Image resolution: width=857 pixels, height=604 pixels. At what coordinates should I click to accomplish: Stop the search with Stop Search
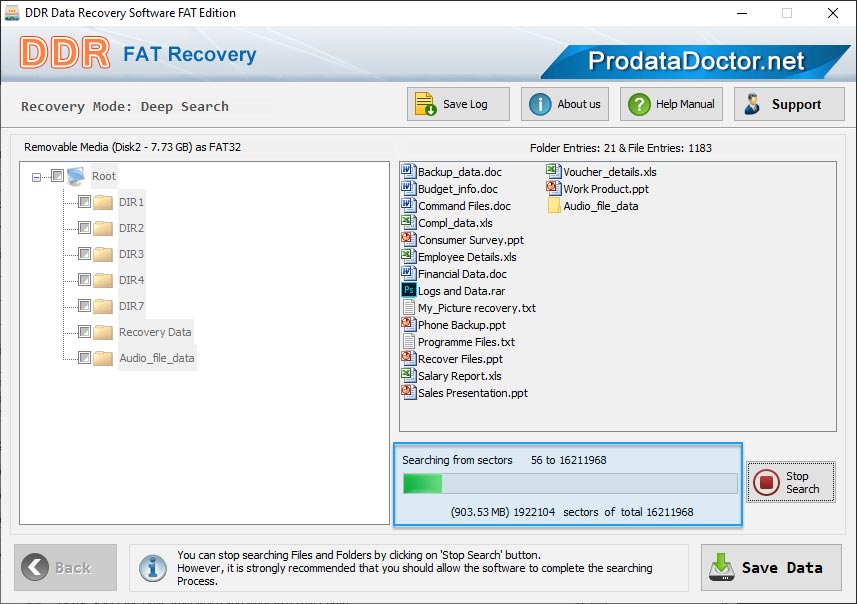point(791,482)
